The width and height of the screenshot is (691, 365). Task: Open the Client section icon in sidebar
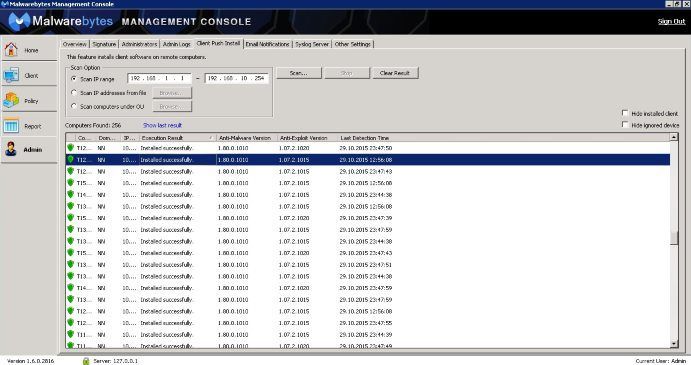tap(11, 75)
